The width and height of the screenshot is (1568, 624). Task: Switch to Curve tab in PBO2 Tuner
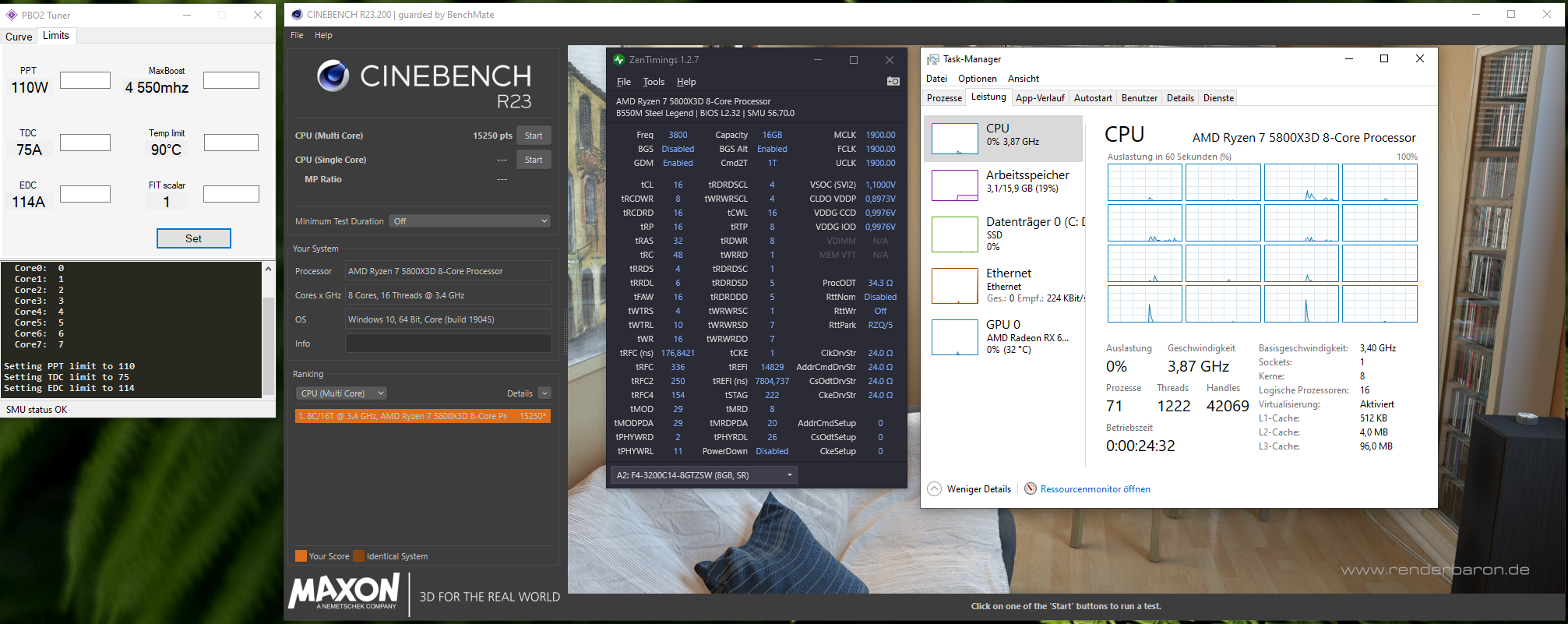coord(19,37)
